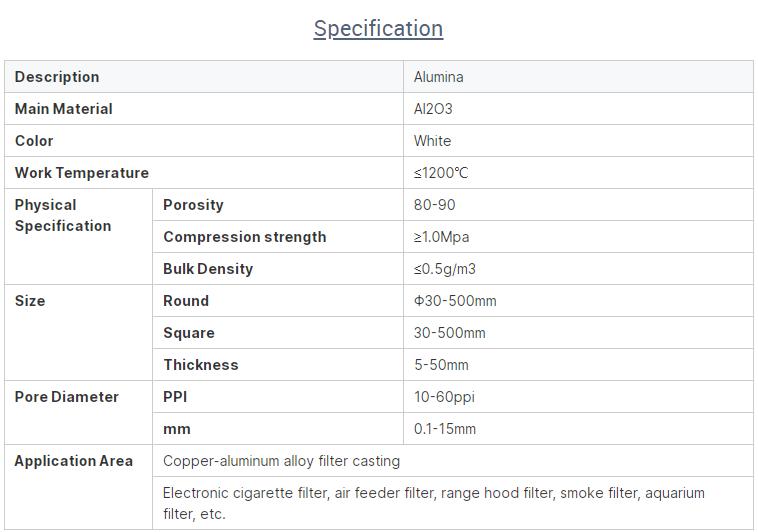
Task: Click the Thickness label
Action: [x=201, y=365]
